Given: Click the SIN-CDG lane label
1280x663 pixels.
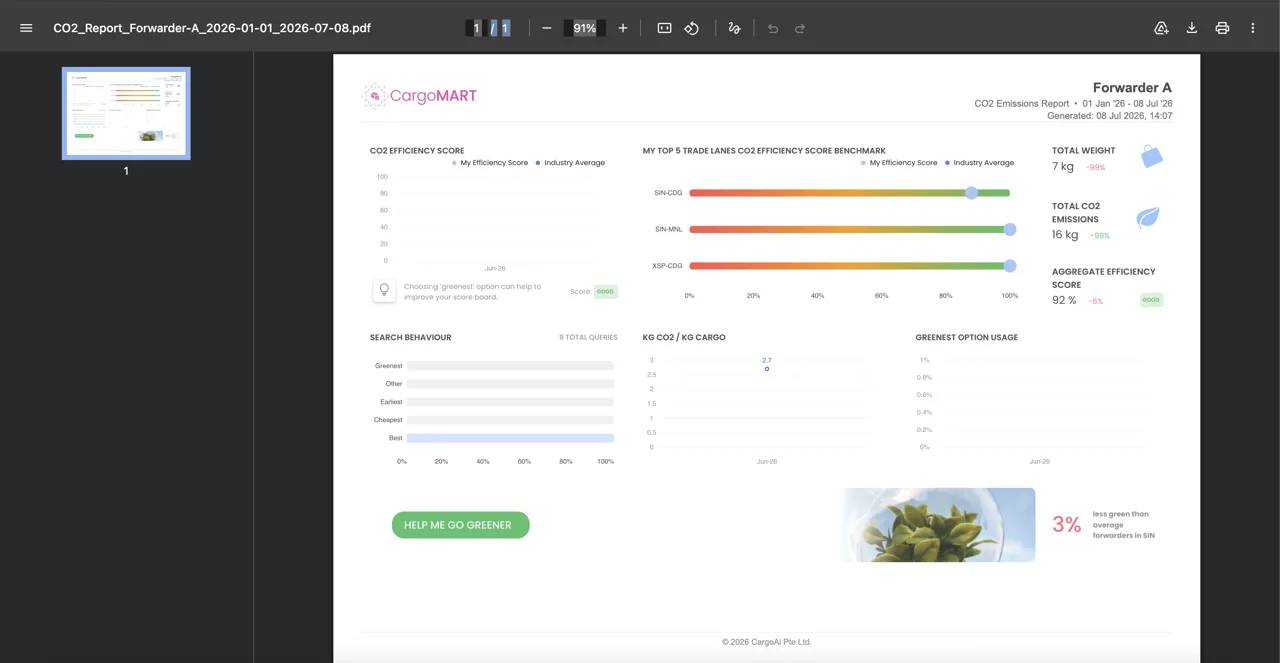Looking at the screenshot, I should tap(668, 193).
